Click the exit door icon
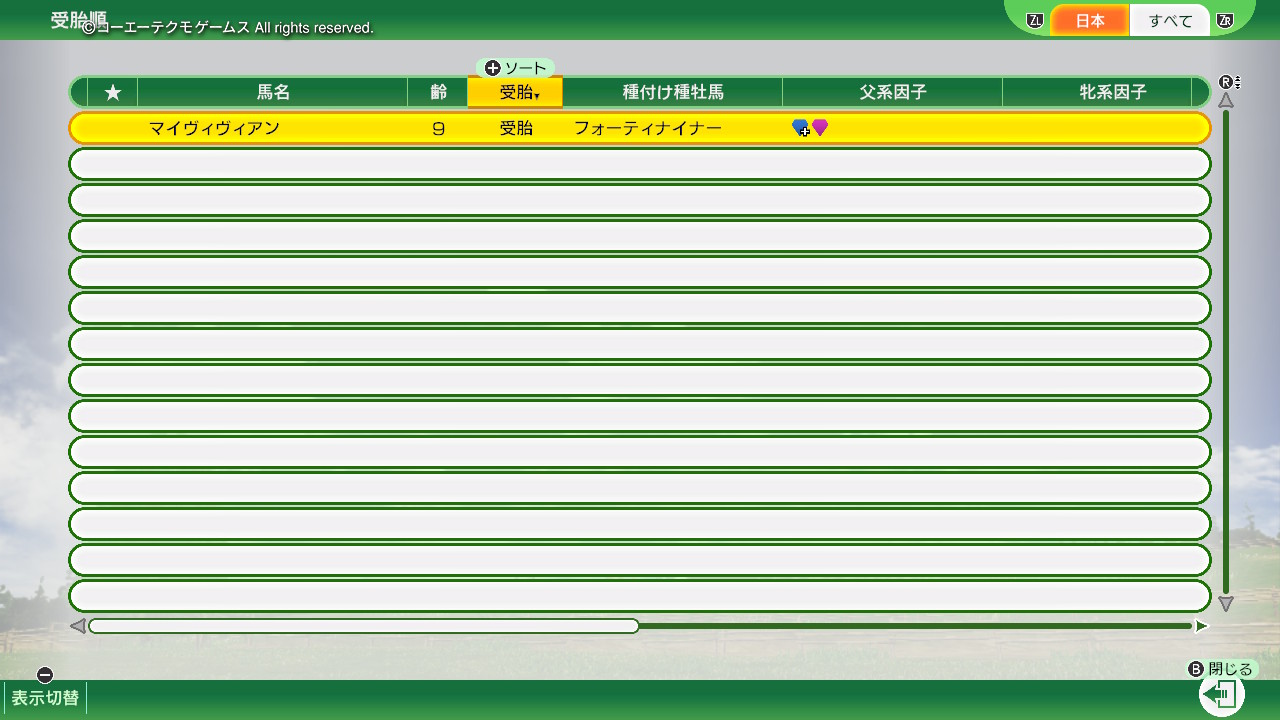The image size is (1280, 720). click(1221, 694)
